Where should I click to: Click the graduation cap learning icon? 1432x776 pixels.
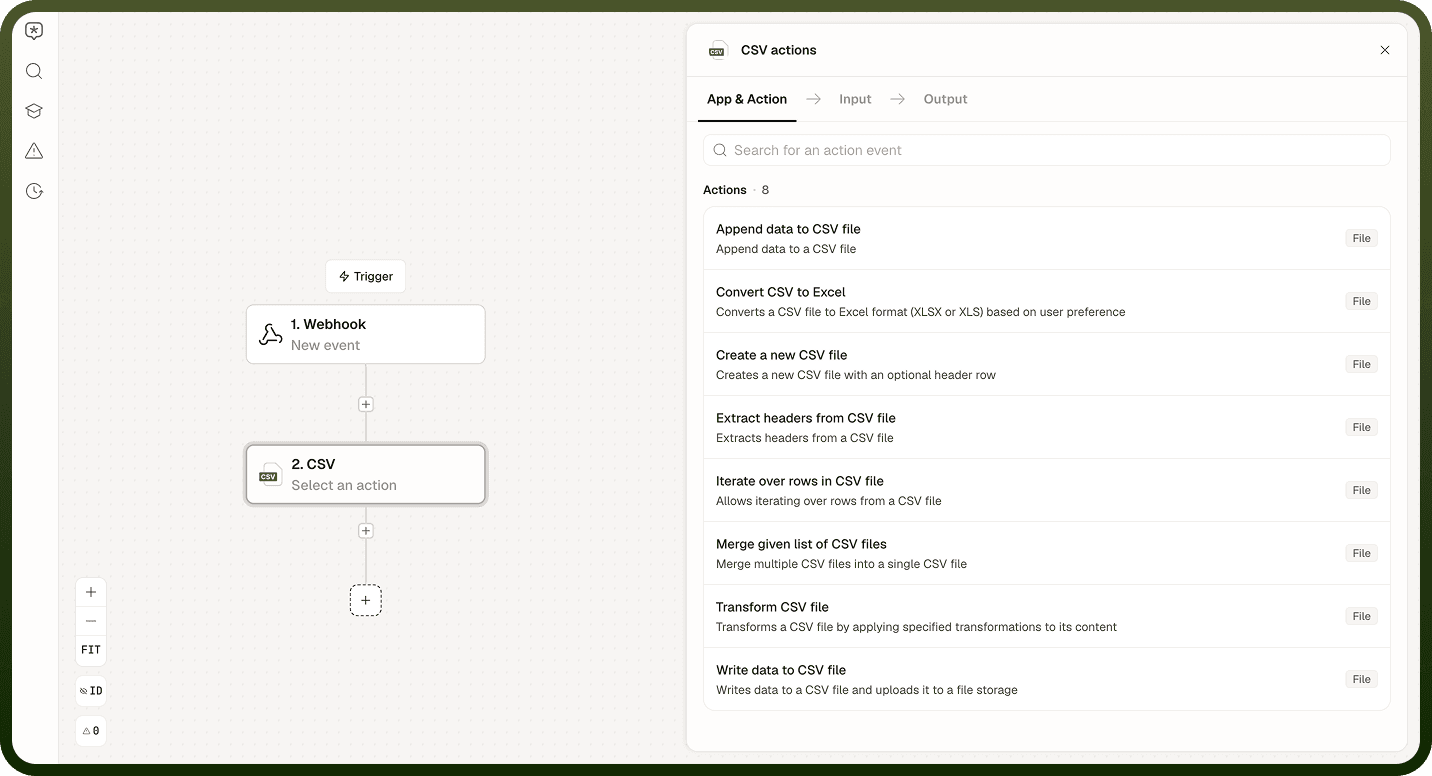pos(34,111)
